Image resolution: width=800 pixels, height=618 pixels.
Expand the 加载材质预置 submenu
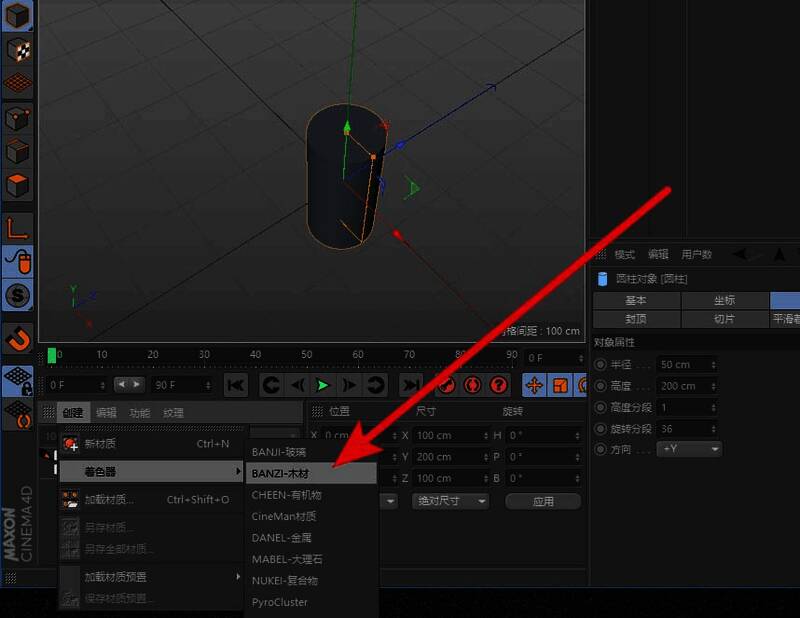pos(150,577)
